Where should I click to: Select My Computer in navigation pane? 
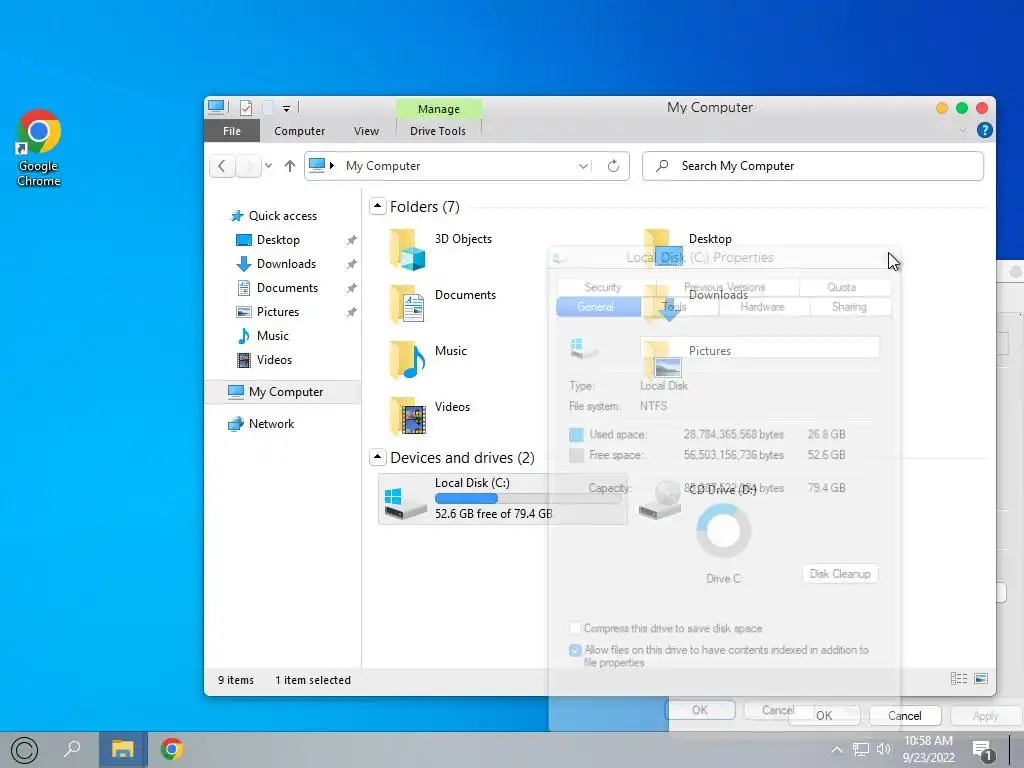coord(283,392)
